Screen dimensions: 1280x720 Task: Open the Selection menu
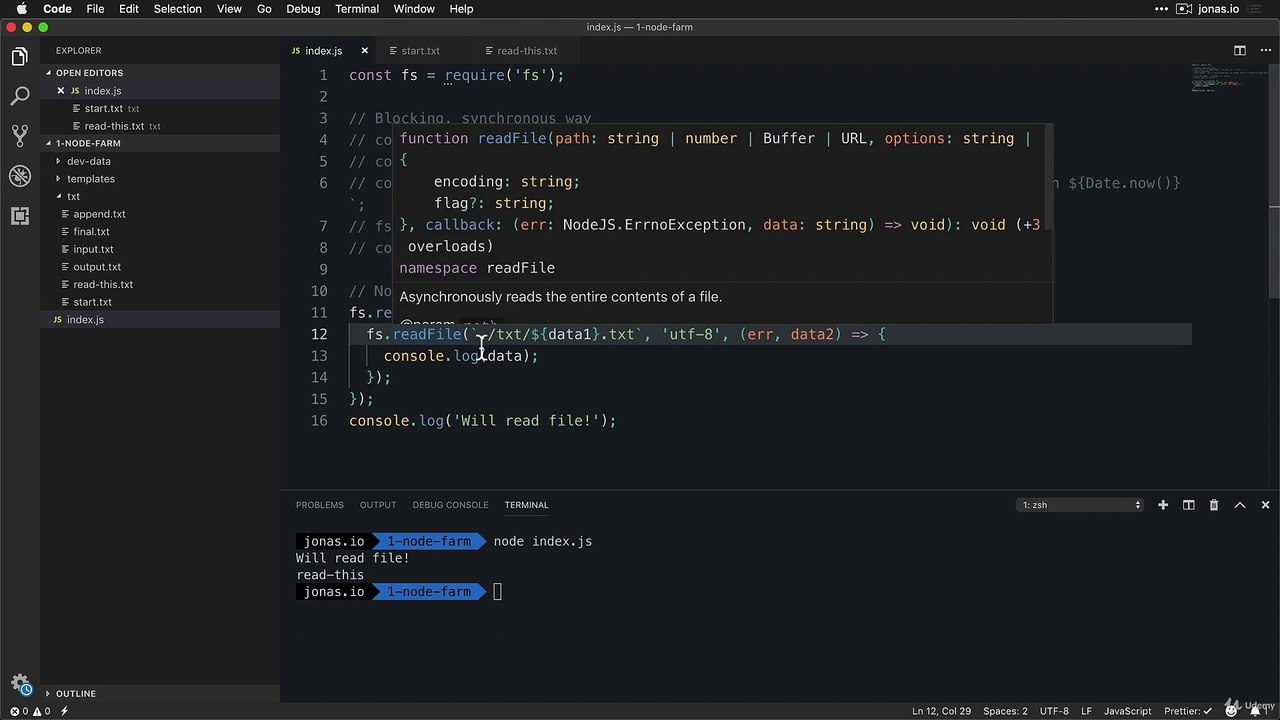[x=177, y=9]
